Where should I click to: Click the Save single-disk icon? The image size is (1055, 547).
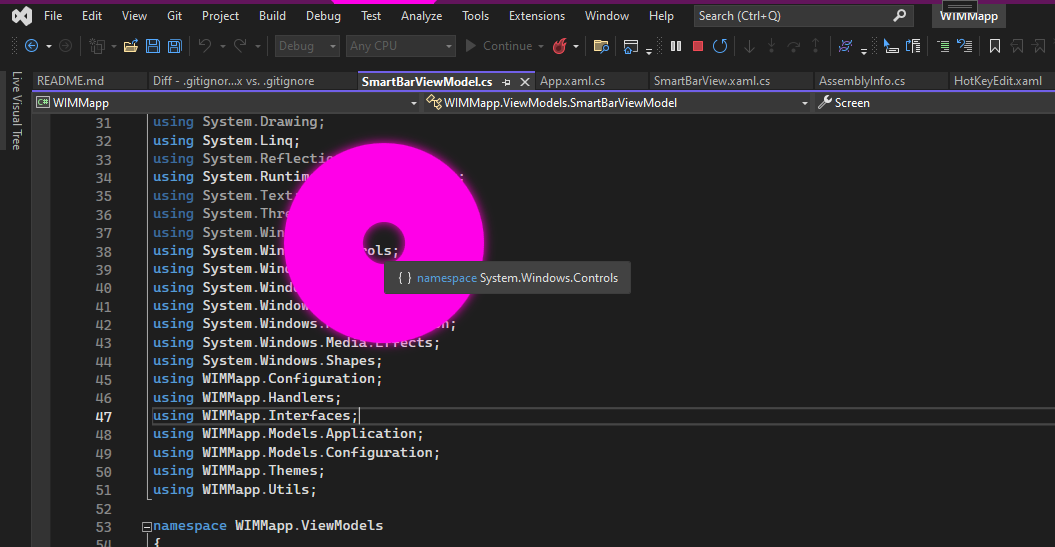tap(153, 46)
